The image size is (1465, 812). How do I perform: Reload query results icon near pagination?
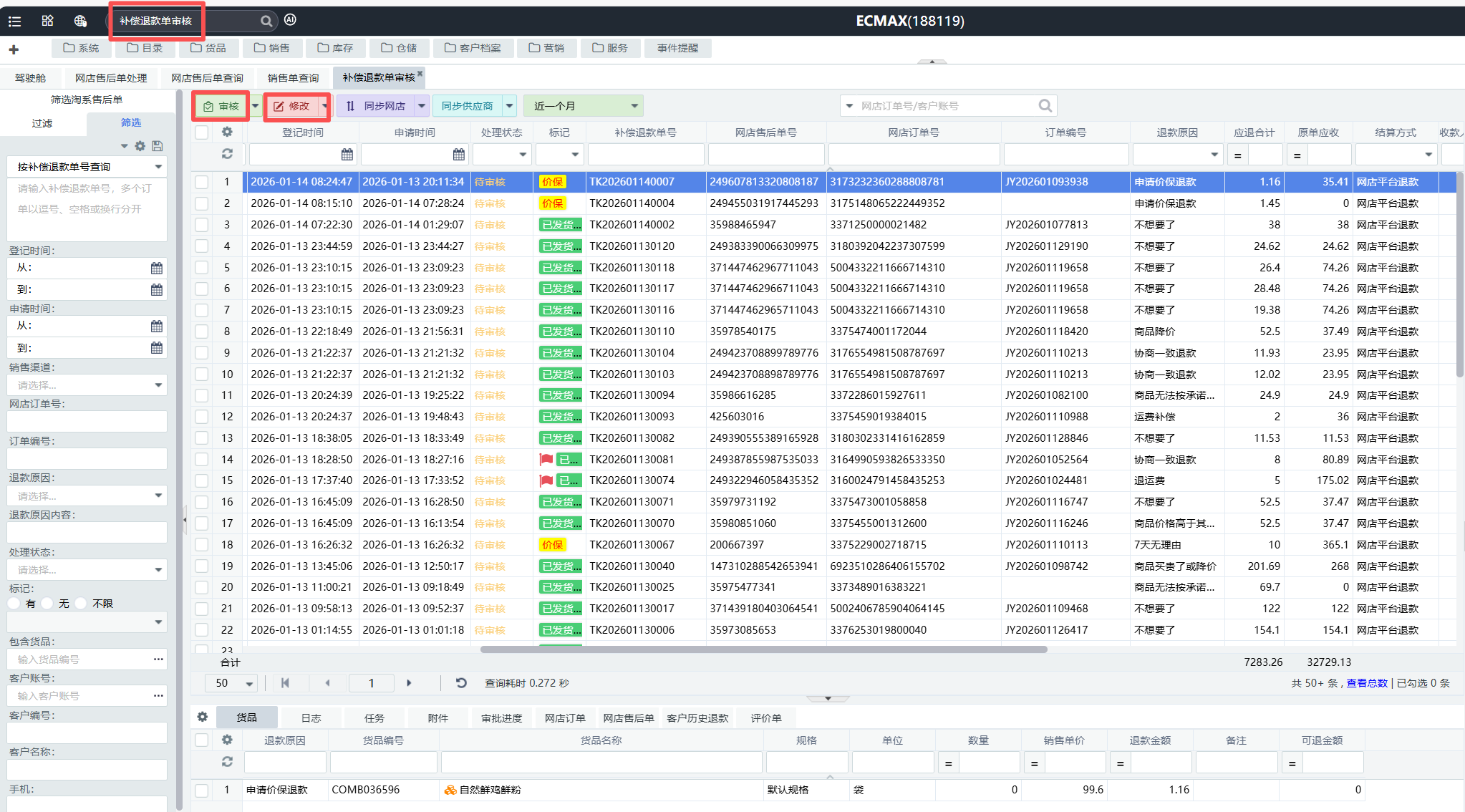click(x=461, y=683)
